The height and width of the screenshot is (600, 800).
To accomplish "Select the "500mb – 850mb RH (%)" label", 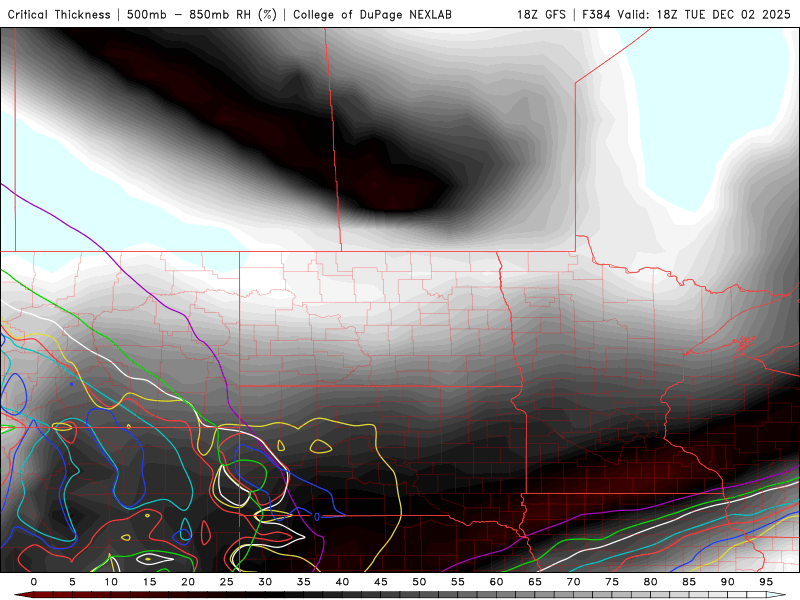I will (x=202, y=15).
